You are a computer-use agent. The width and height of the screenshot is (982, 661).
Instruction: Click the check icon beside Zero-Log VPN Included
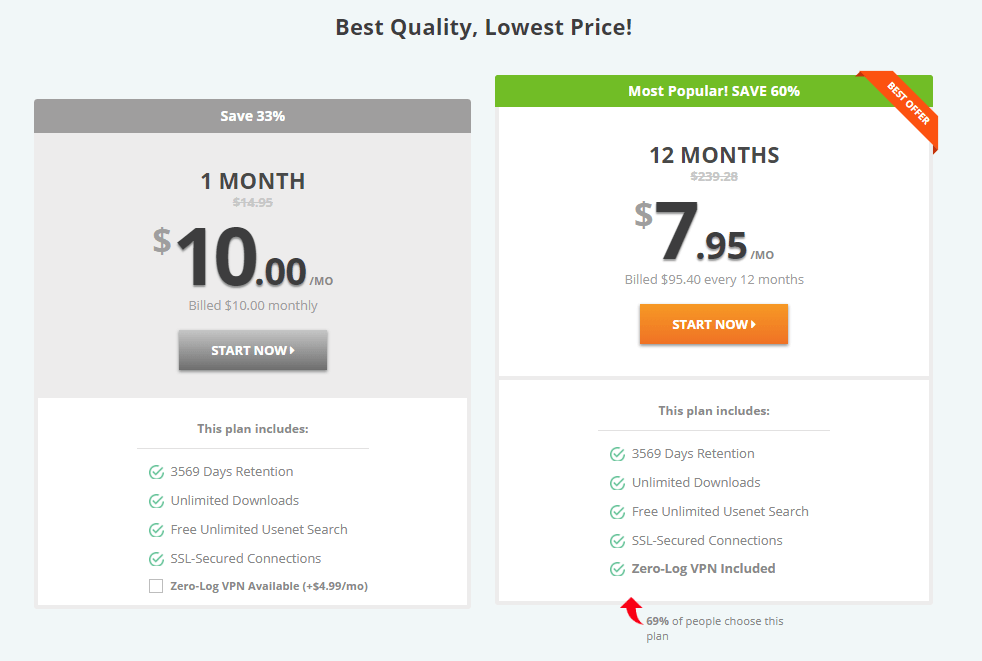618,569
